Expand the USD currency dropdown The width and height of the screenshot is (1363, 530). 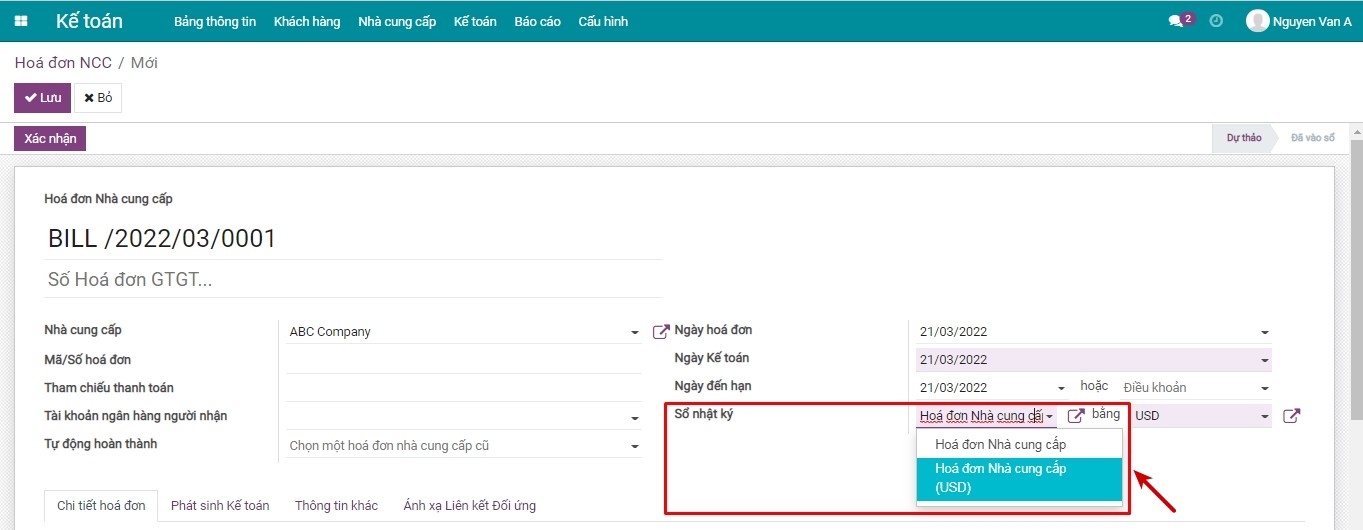click(x=1264, y=416)
